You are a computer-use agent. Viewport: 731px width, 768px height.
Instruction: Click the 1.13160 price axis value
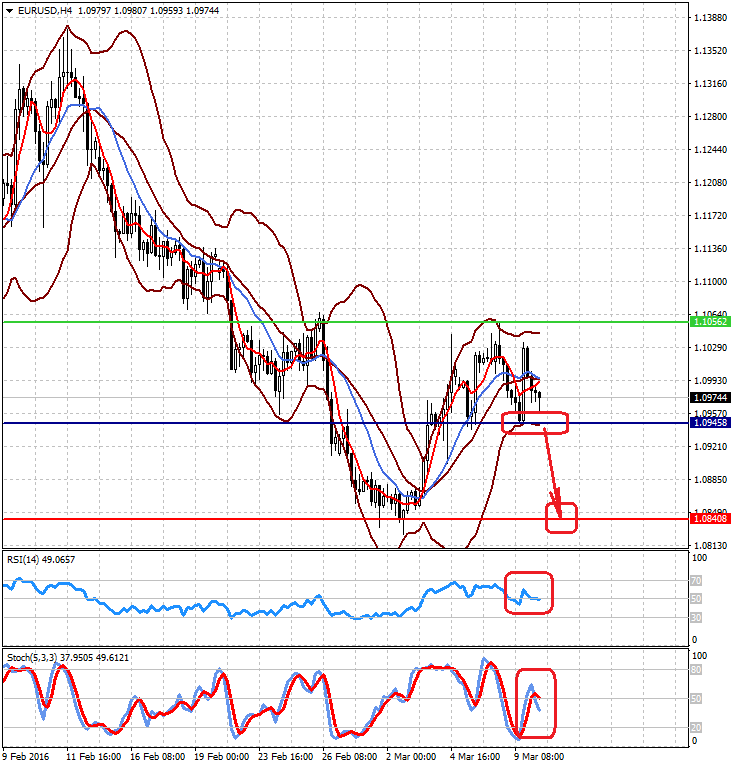pyautogui.click(x=710, y=84)
